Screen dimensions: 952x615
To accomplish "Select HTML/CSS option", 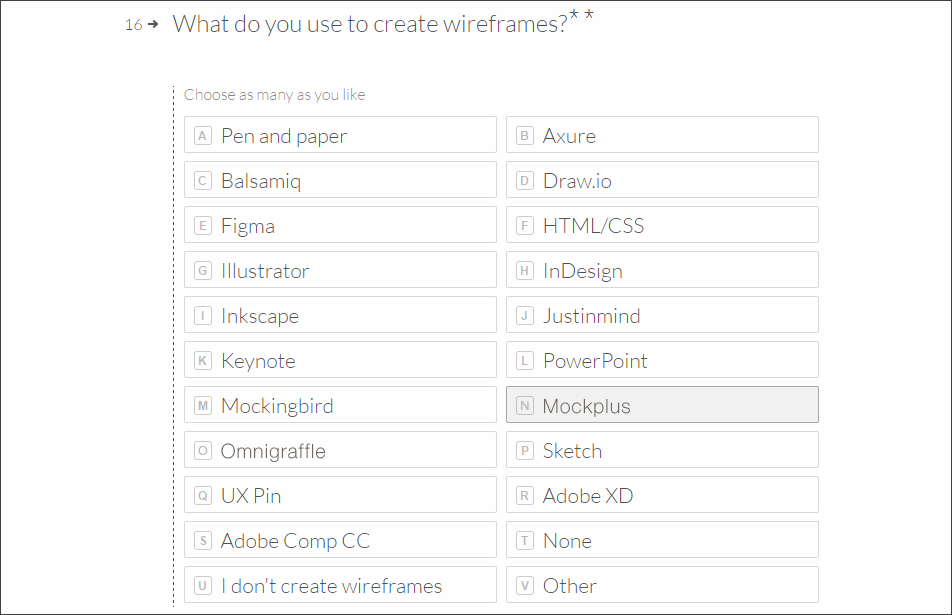I will coord(662,225).
